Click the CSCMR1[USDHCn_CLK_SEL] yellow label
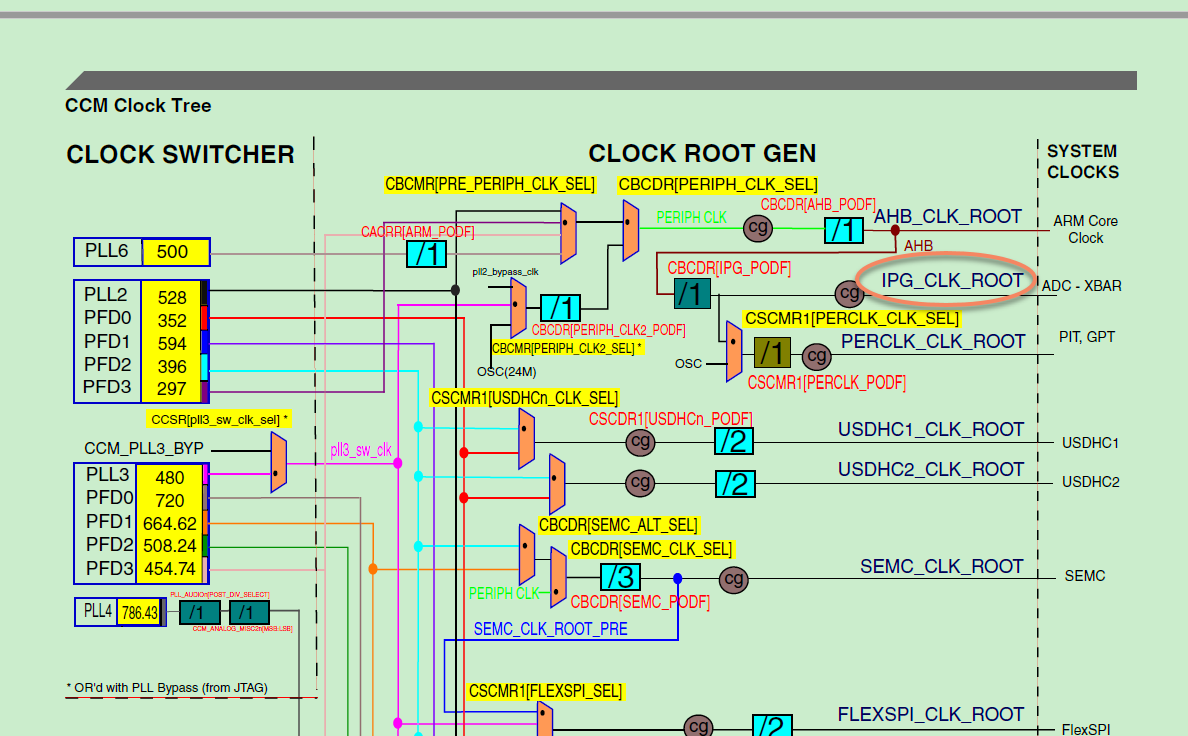This screenshot has width=1188, height=736. [x=524, y=398]
